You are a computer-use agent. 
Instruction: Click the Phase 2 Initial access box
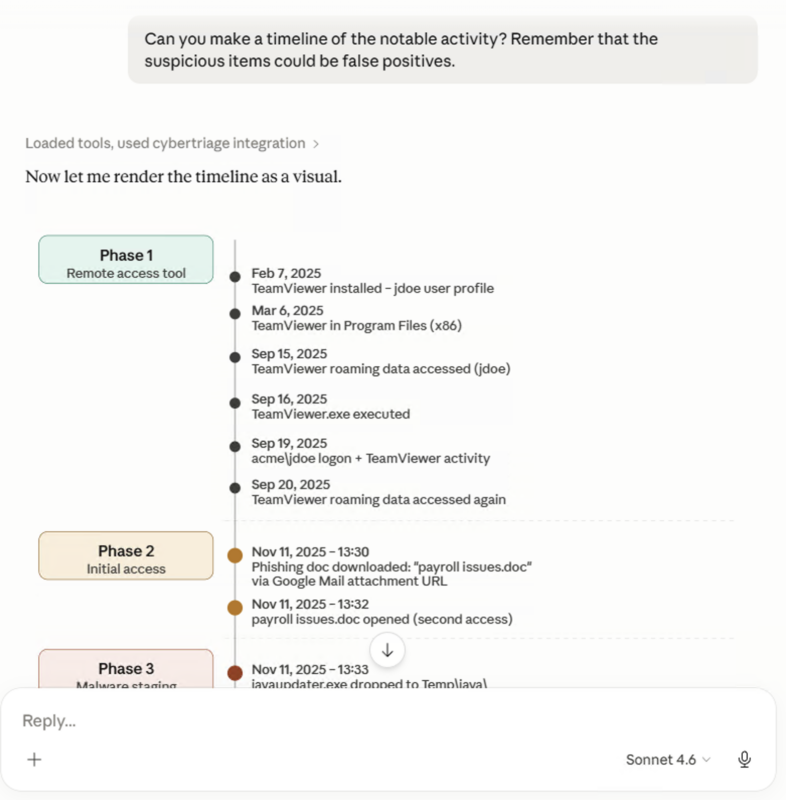(x=126, y=556)
